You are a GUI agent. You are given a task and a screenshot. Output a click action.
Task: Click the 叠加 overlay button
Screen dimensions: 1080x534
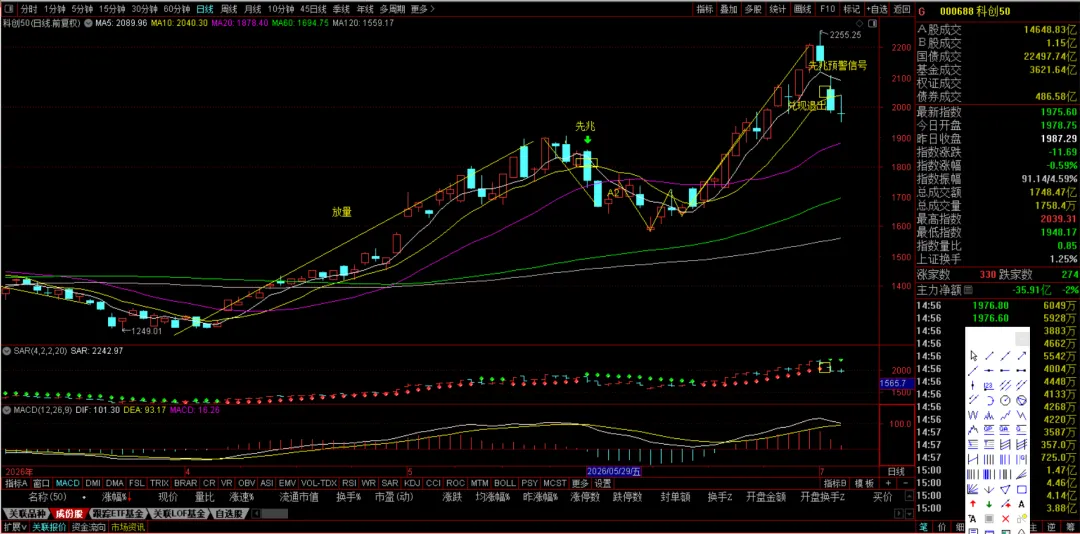(x=729, y=9)
